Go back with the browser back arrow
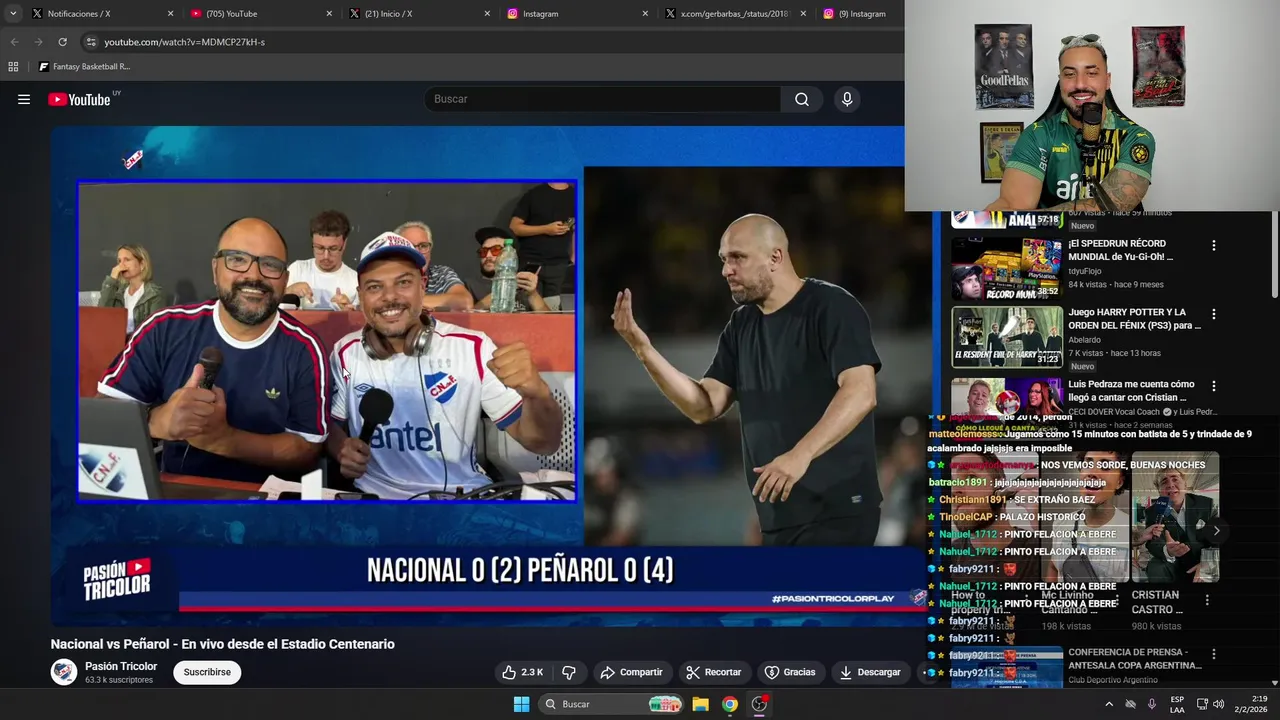This screenshot has width=1280, height=720. tap(14, 42)
